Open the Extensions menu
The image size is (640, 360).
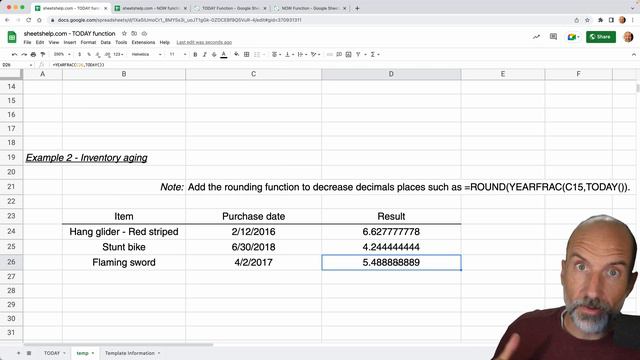point(143,42)
